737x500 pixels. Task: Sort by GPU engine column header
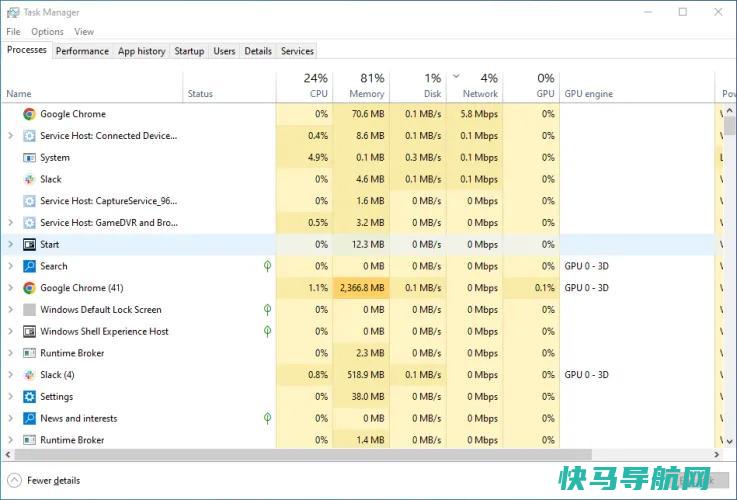coord(637,87)
